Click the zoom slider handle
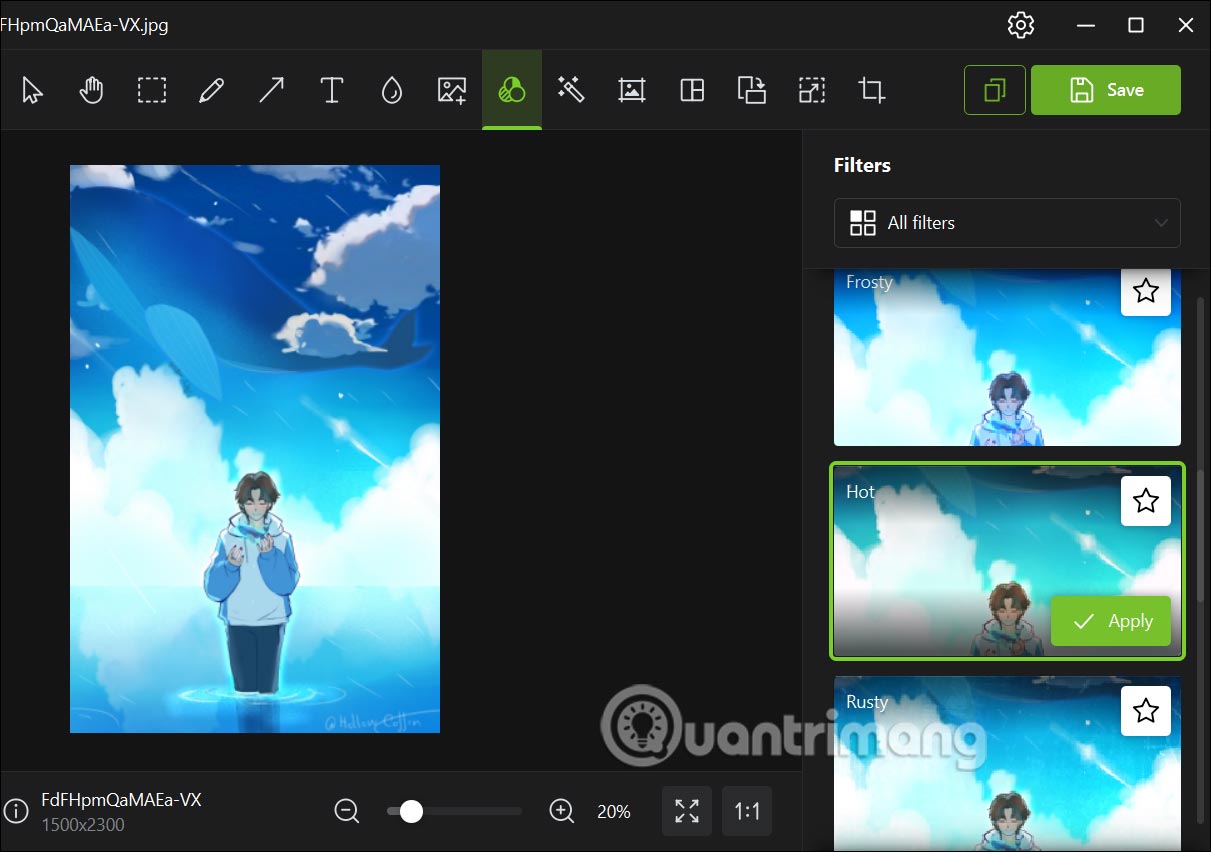The image size is (1211, 852). point(411,811)
